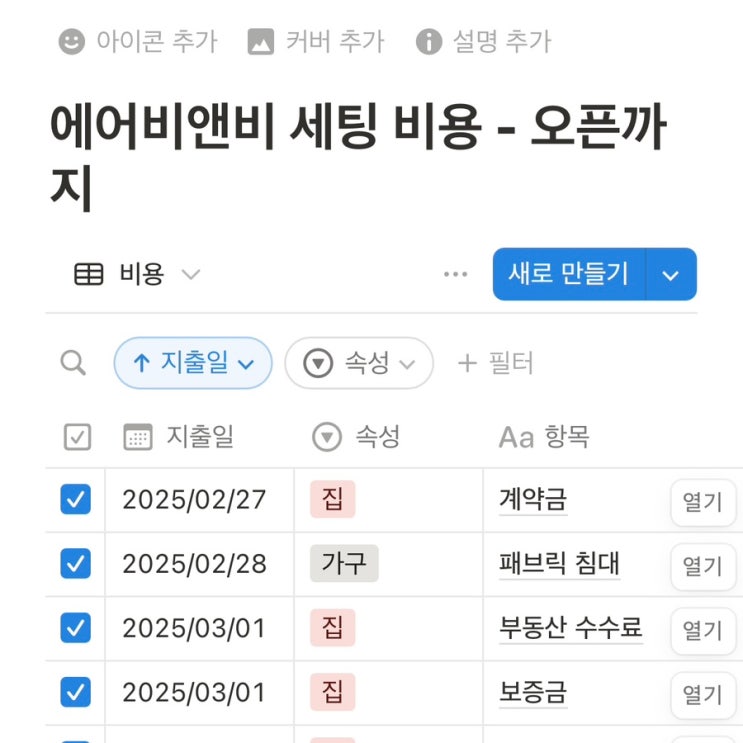Image resolution: width=743 pixels, height=743 pixels.
Task: Click the 새로 만들기 button
Action: coord(569,274)
